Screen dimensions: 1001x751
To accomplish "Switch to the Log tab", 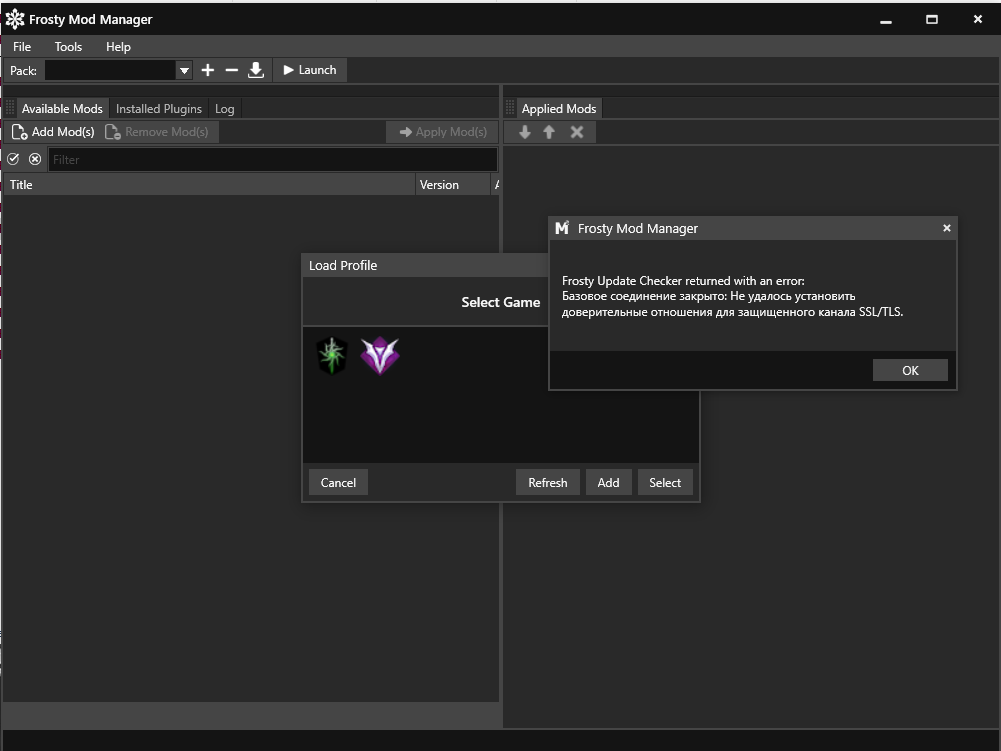I will click(225, 109).
